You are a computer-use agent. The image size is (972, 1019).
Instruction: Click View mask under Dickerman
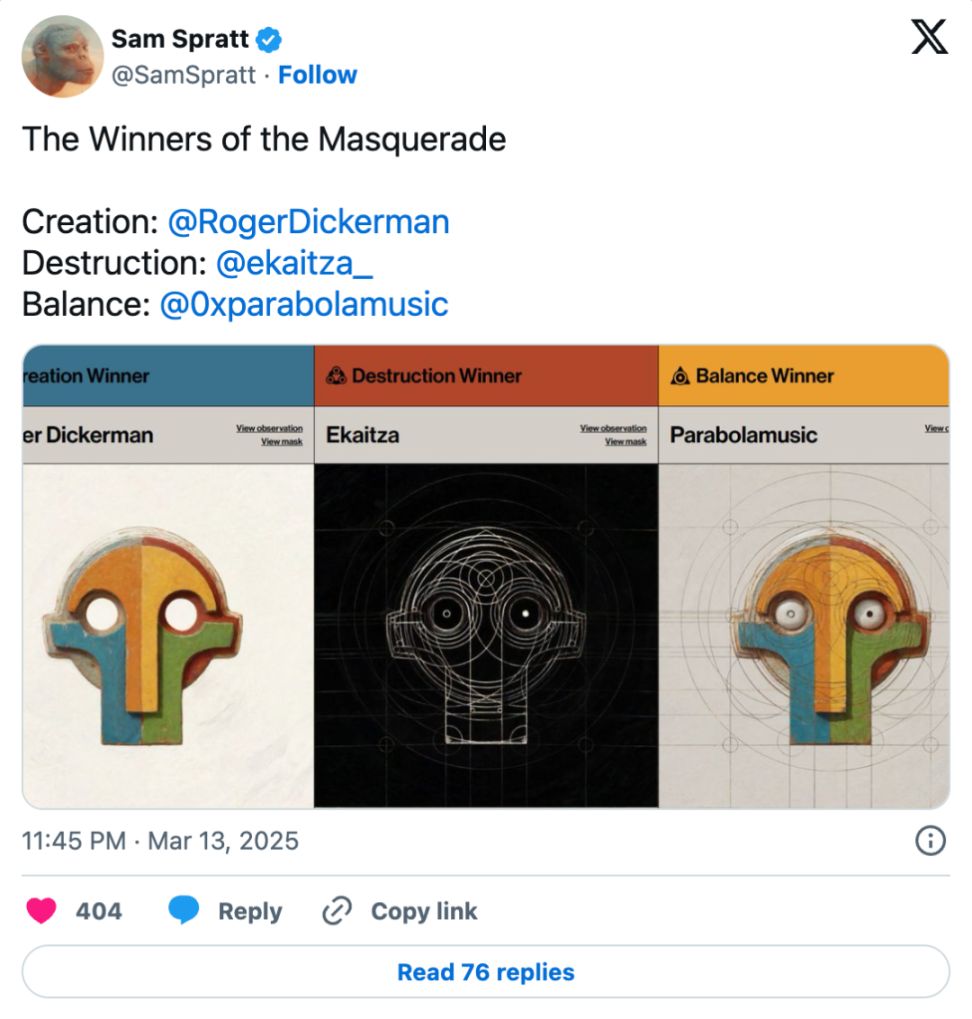281,441
